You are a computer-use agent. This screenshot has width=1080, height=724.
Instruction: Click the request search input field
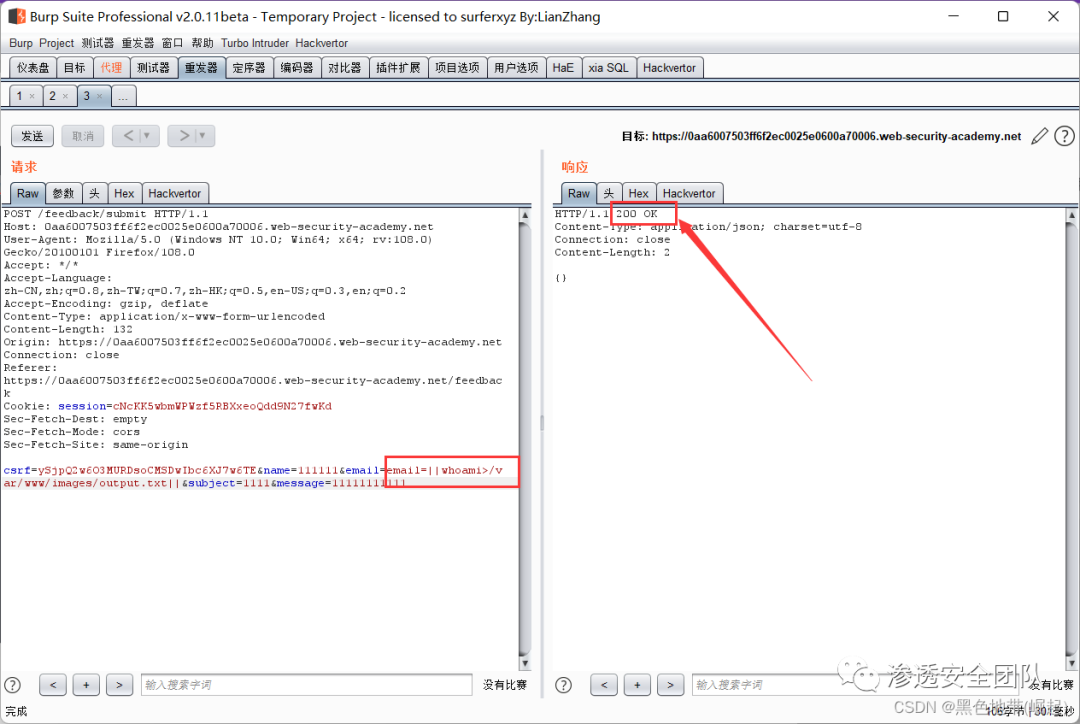307,685
